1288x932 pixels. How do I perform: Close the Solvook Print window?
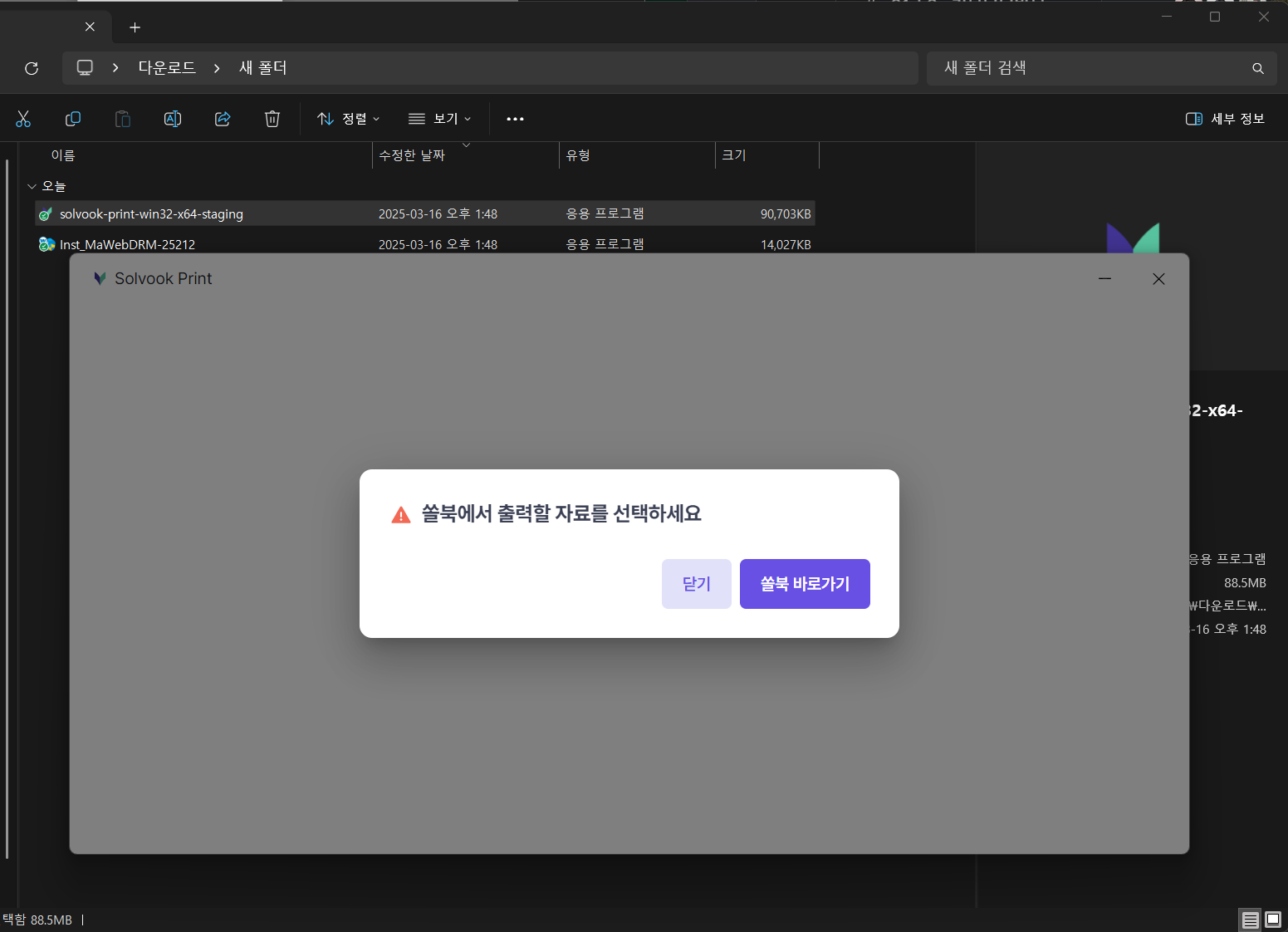[x=1158, y=279]
